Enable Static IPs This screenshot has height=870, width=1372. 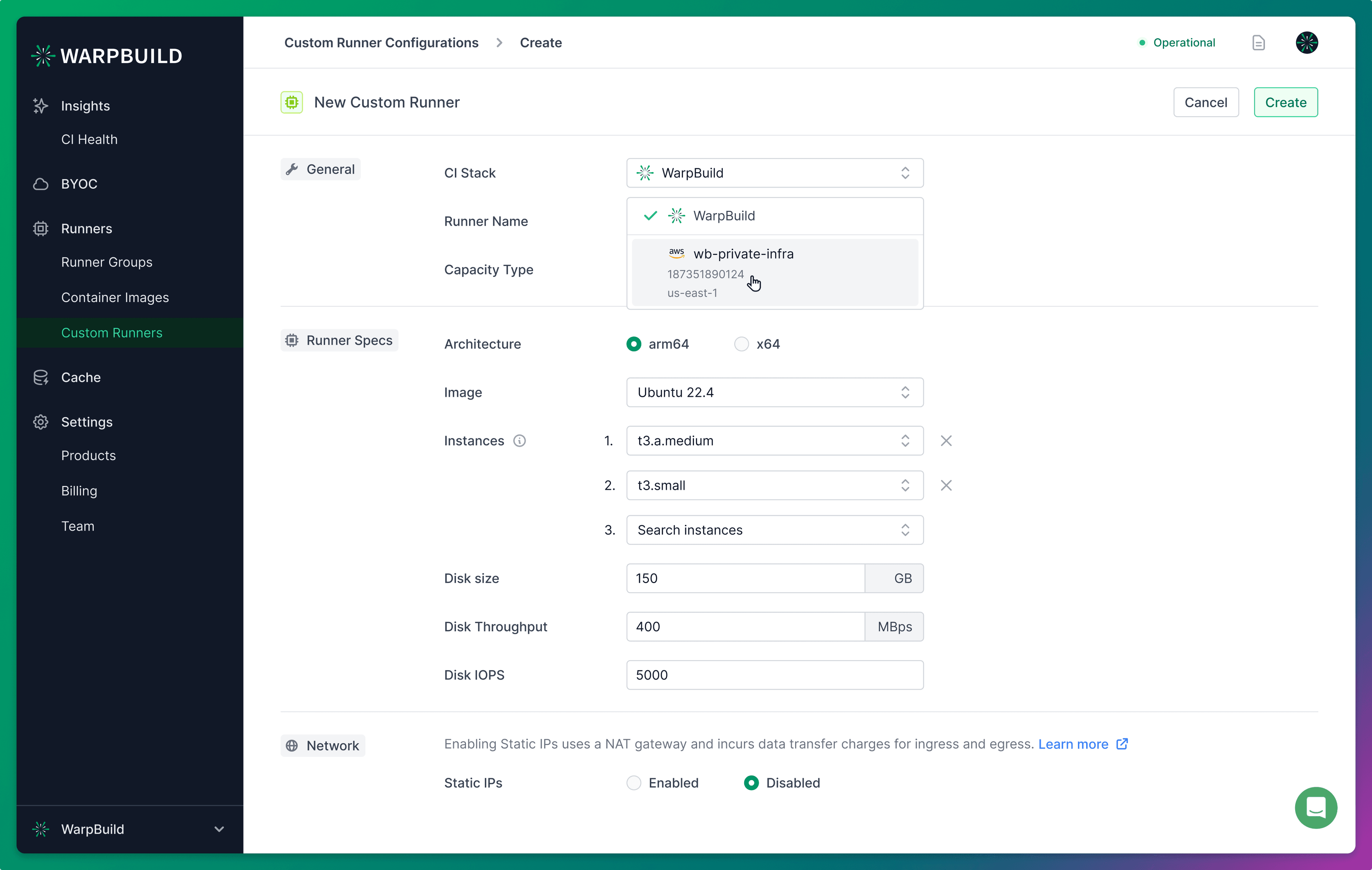[633, 783]
